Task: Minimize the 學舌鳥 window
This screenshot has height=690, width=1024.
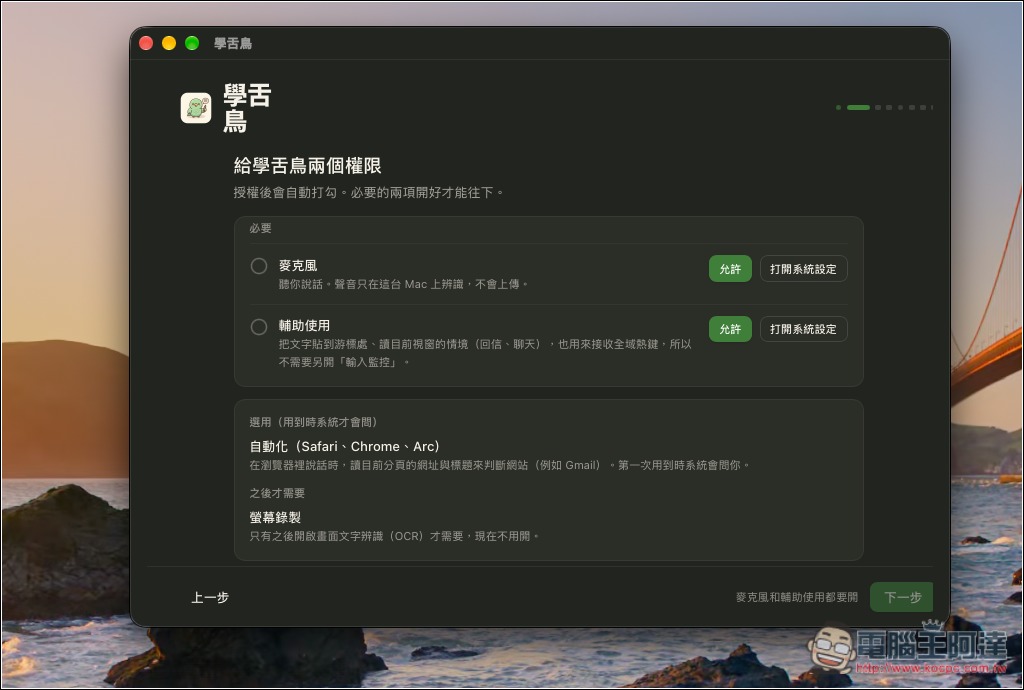Action: pos(169,43)
